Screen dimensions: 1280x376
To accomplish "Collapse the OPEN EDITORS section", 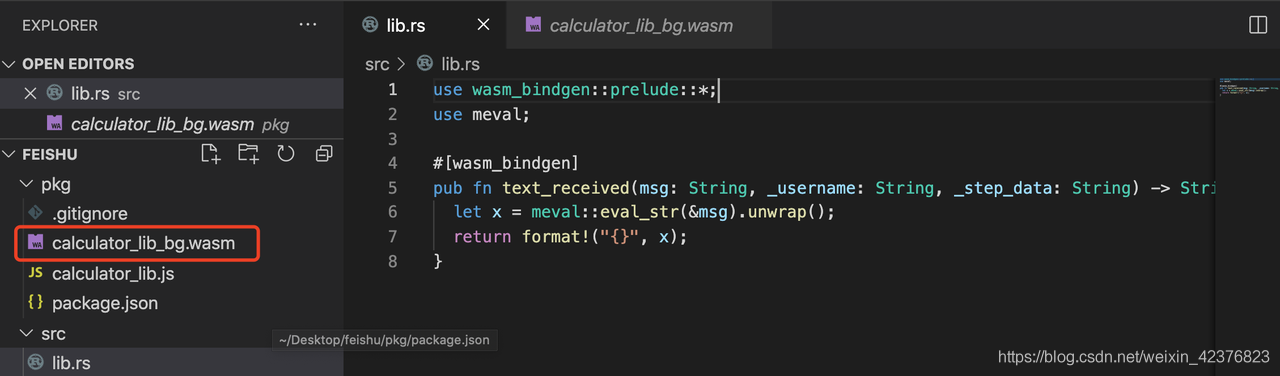I will pyautogui.click(x=10, y=64).
